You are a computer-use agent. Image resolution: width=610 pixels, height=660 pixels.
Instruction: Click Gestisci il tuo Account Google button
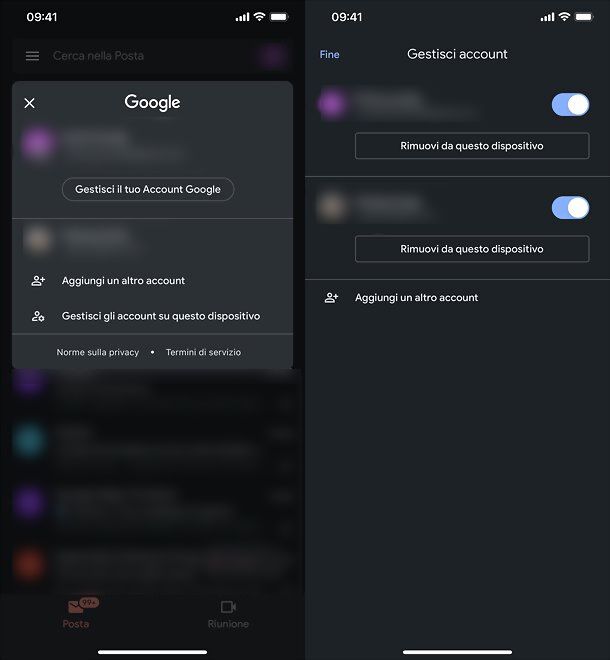(148, 189)
